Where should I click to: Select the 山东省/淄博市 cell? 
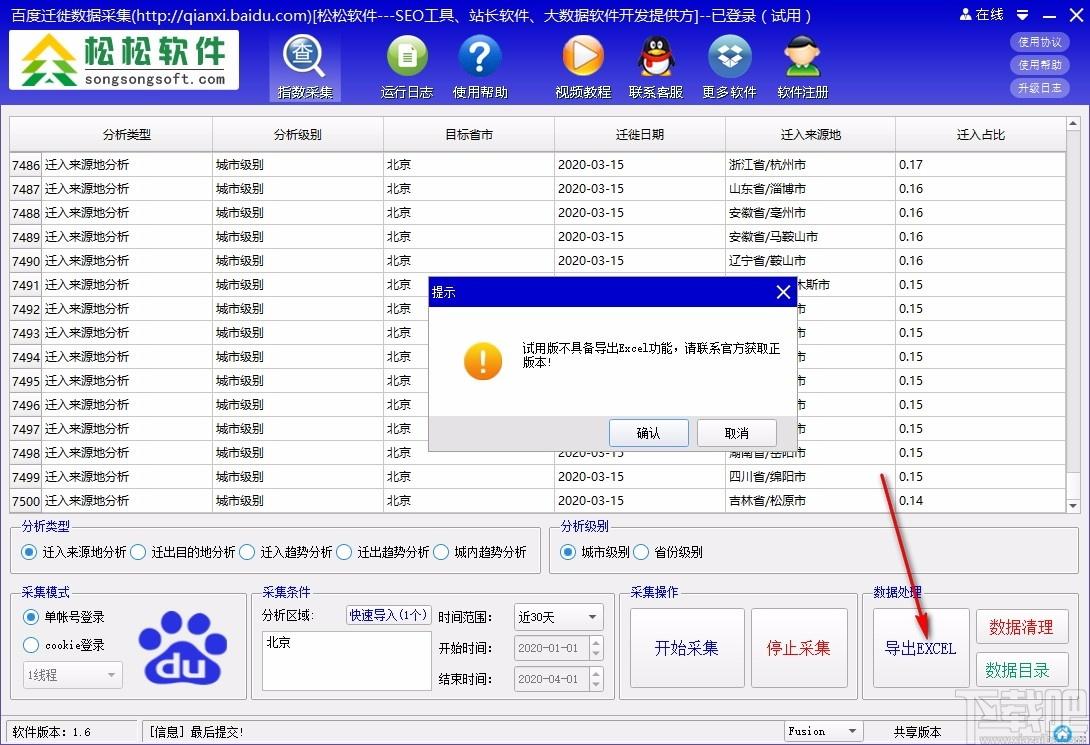(x=811, y=188)
